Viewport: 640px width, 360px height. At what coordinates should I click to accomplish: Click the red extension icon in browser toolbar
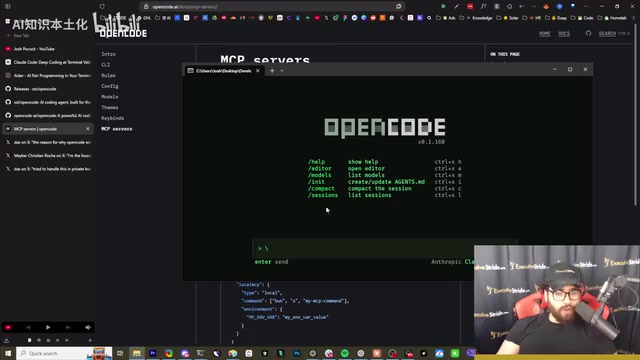tap(470, 6)
